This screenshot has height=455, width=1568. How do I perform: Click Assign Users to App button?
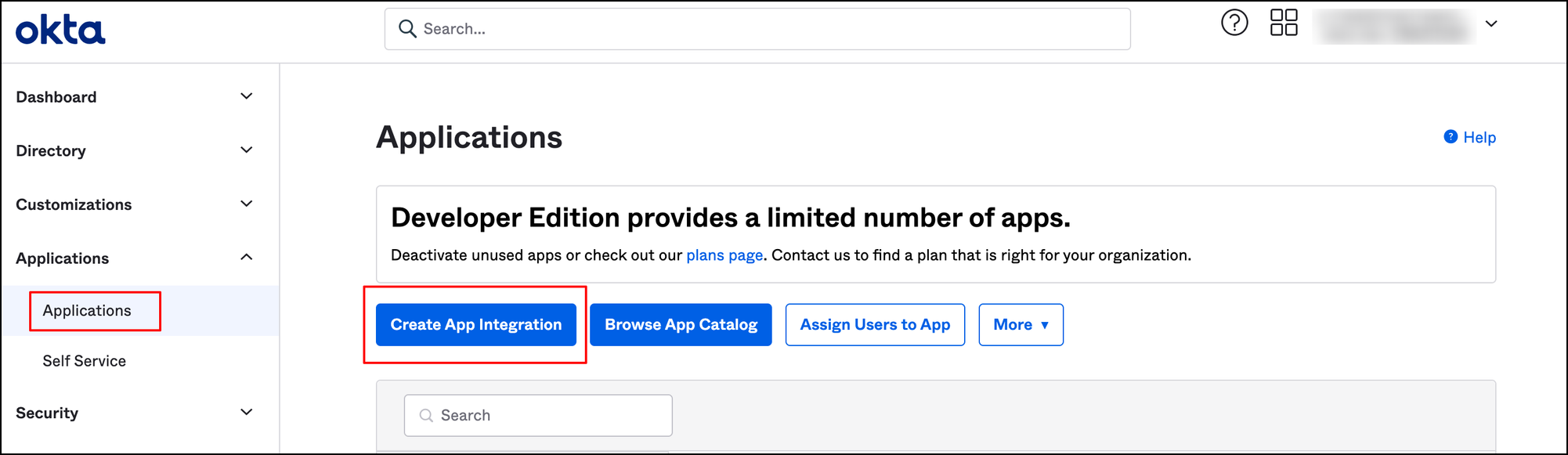[x=875, y=324]
